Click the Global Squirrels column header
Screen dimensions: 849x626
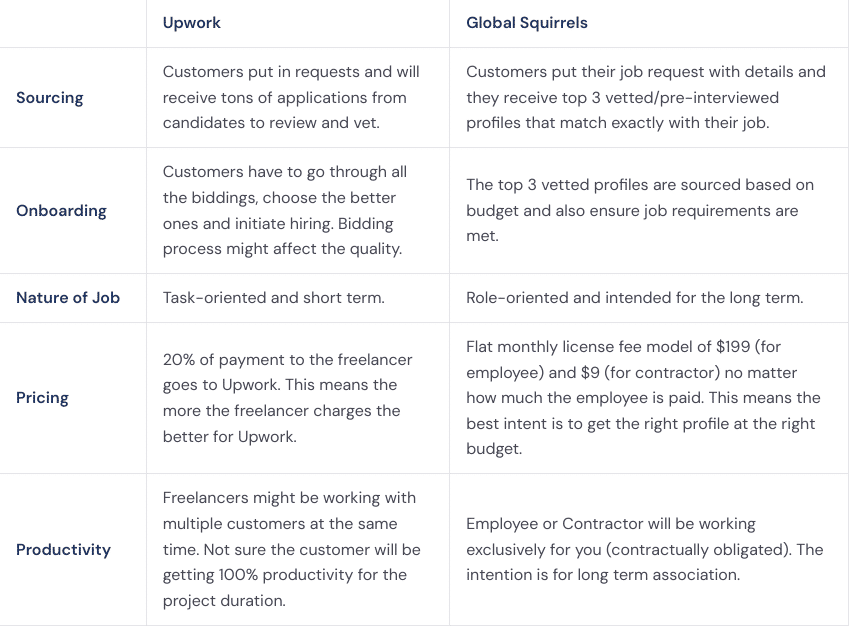click(527, 23)
